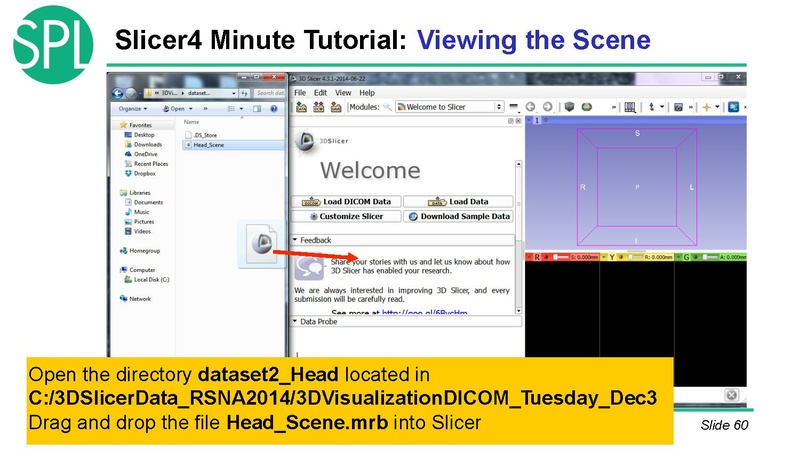Open Dropbox in Explorer Favorites
The image size is (800, 450).
140,173
